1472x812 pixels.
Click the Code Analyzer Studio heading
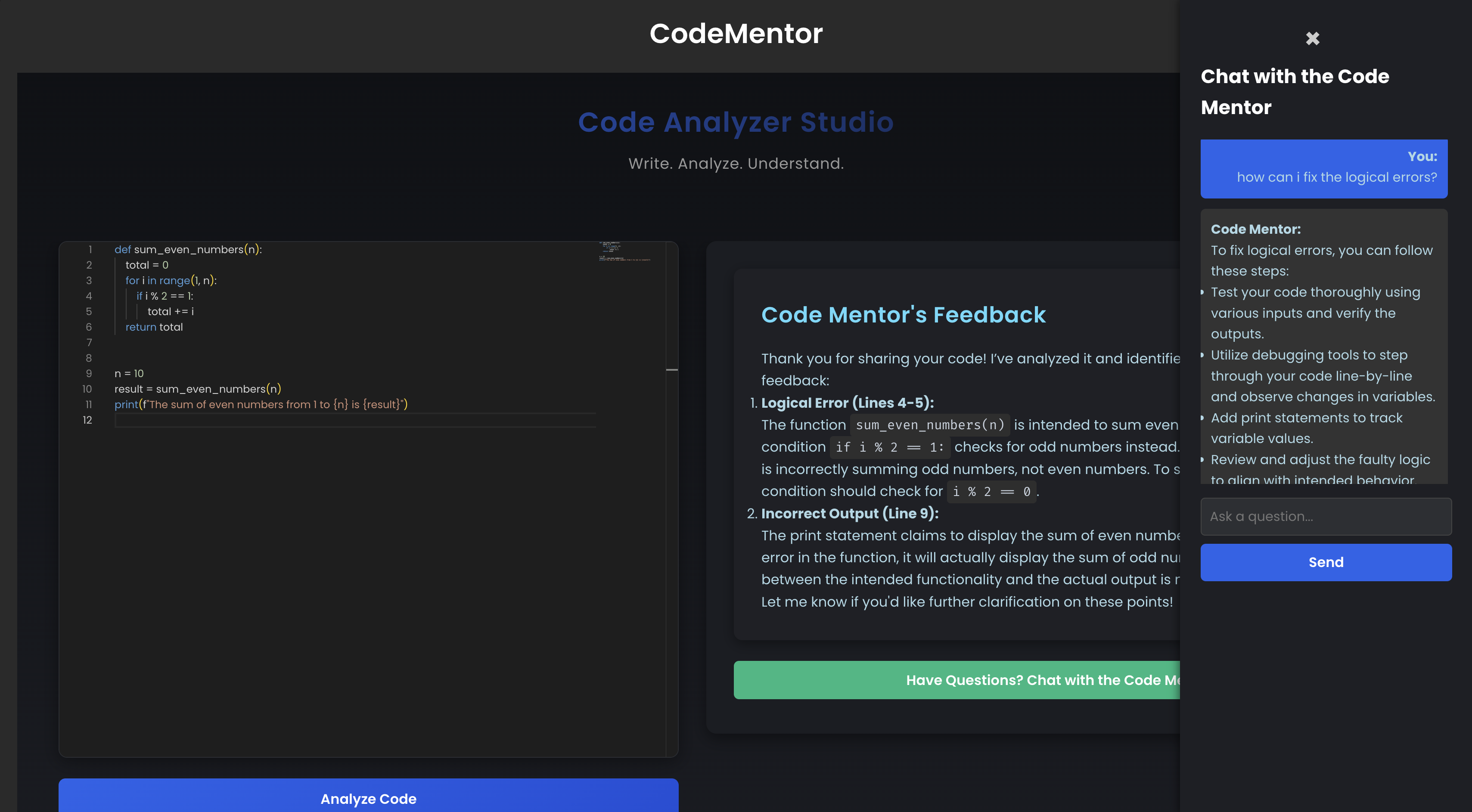click(736, 122)
